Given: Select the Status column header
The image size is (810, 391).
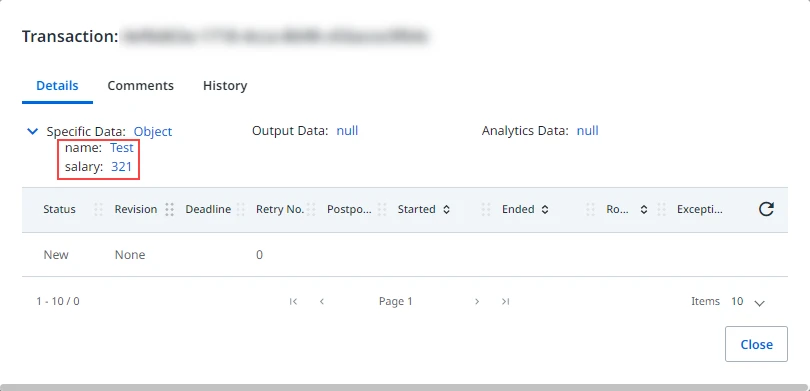Looking at the screenshot, I should (x=59, y=209).
